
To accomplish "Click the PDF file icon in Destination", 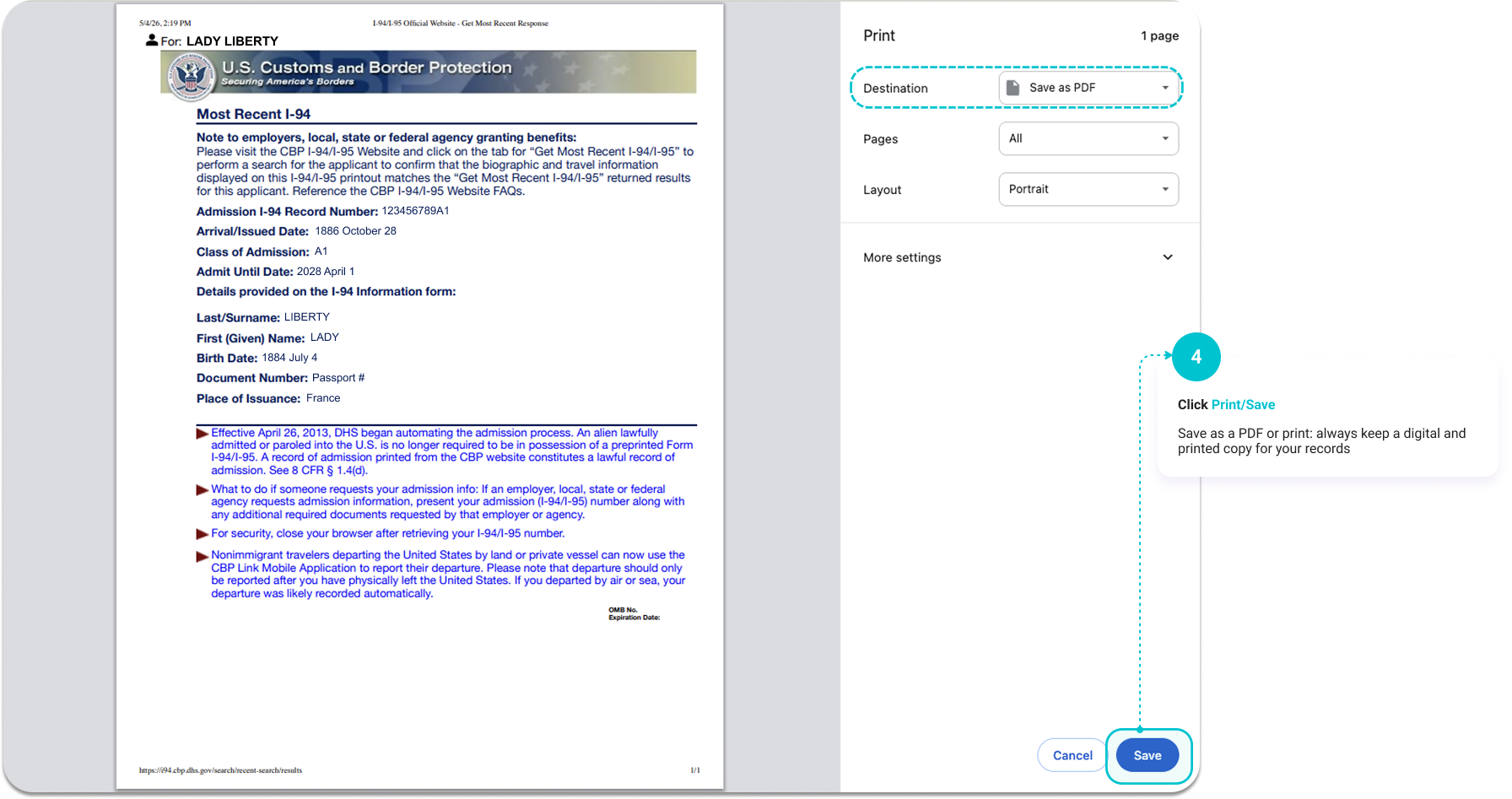I will point(1013,88).
